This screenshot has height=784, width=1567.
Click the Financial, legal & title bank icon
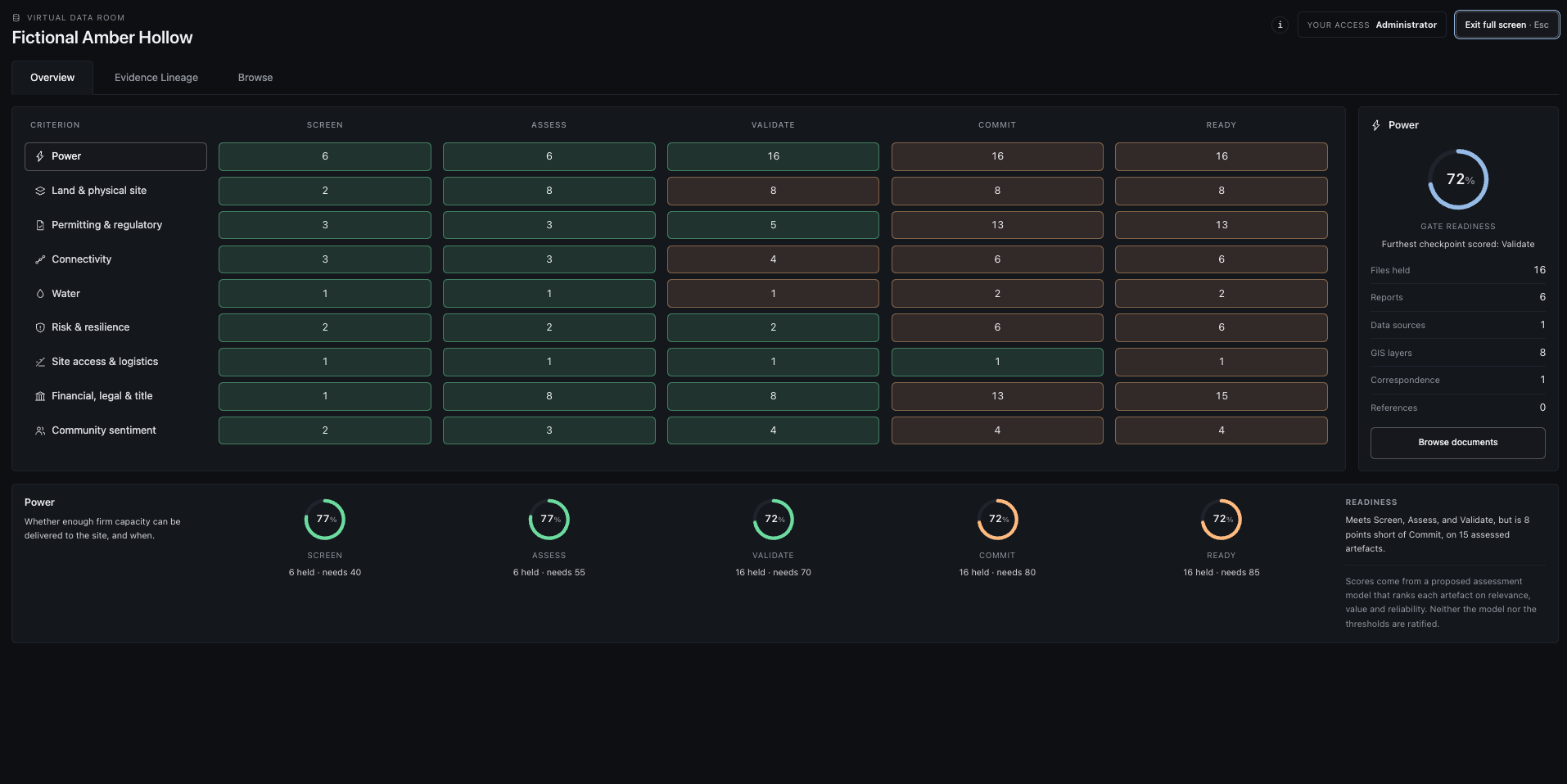coord(40,396)
